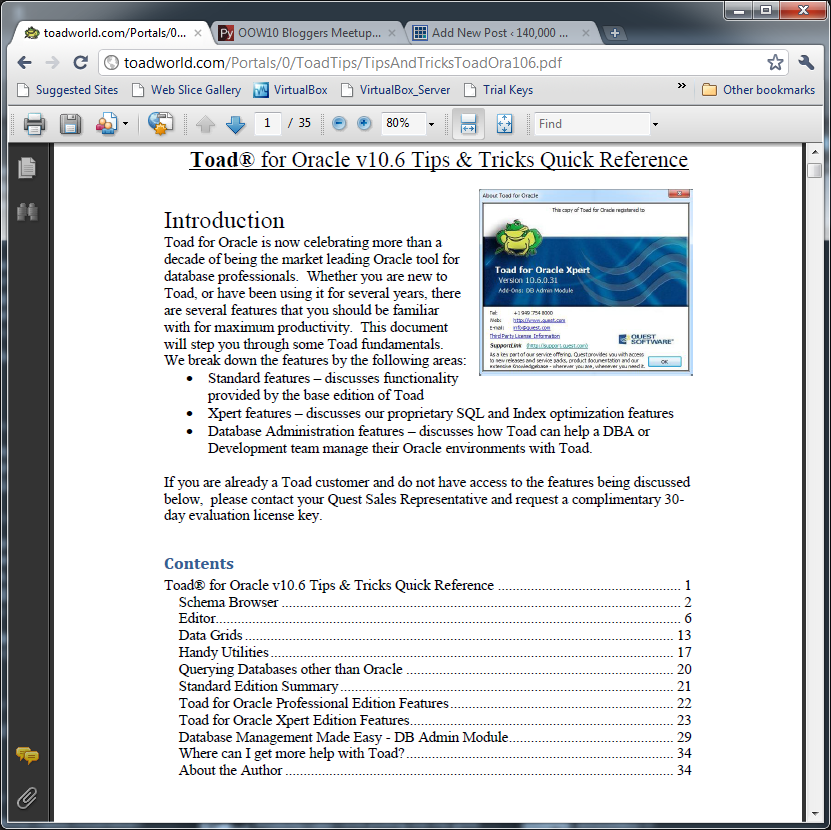
Task: Toggle fit-width scrolling mode
Action: tap(468, 124)
